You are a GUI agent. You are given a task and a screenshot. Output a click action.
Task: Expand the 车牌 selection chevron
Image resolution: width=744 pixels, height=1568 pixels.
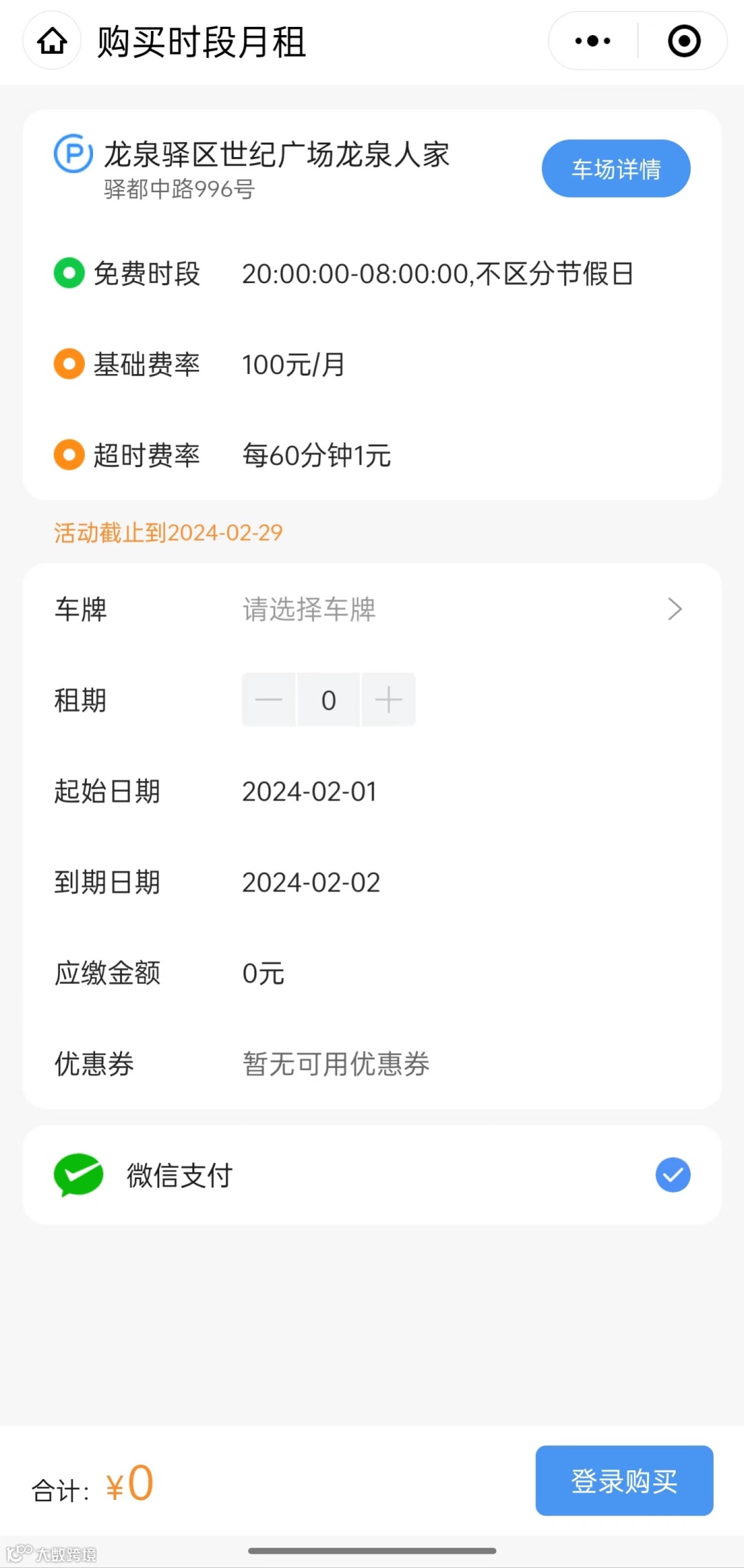[674, 609]
